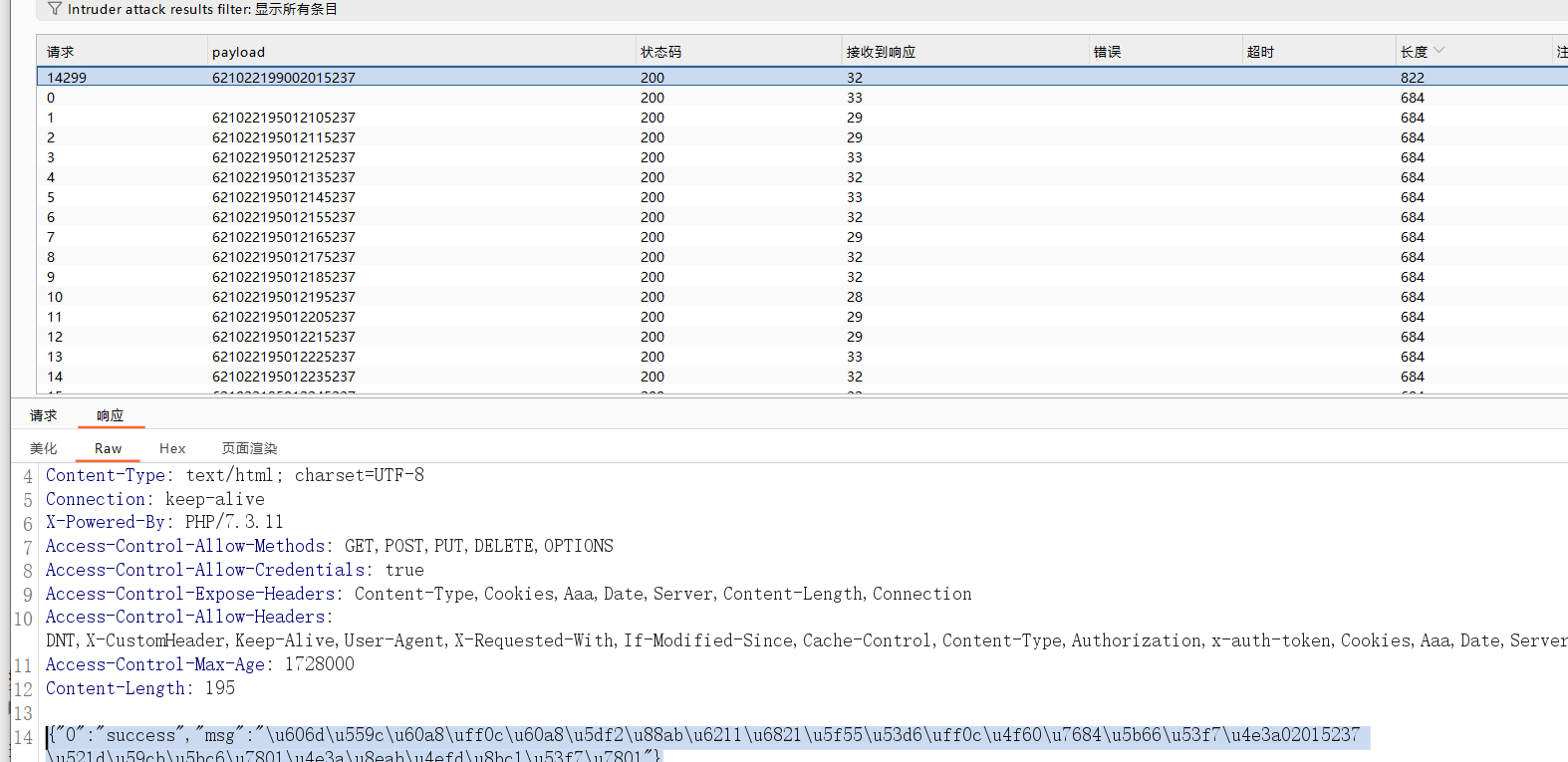Select payload 621022195012155237

(x=284, y=217)
